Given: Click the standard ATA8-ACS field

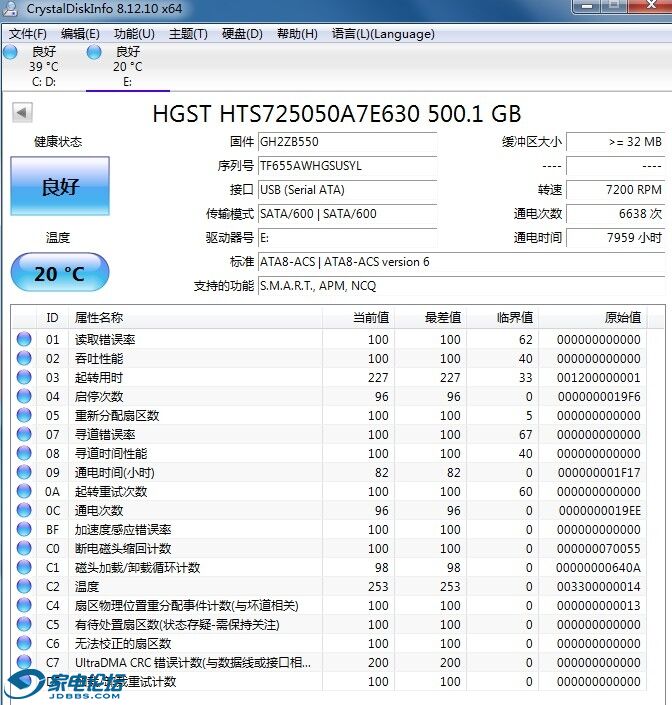Looking at the screenshot, I should [x=462, y=262].
